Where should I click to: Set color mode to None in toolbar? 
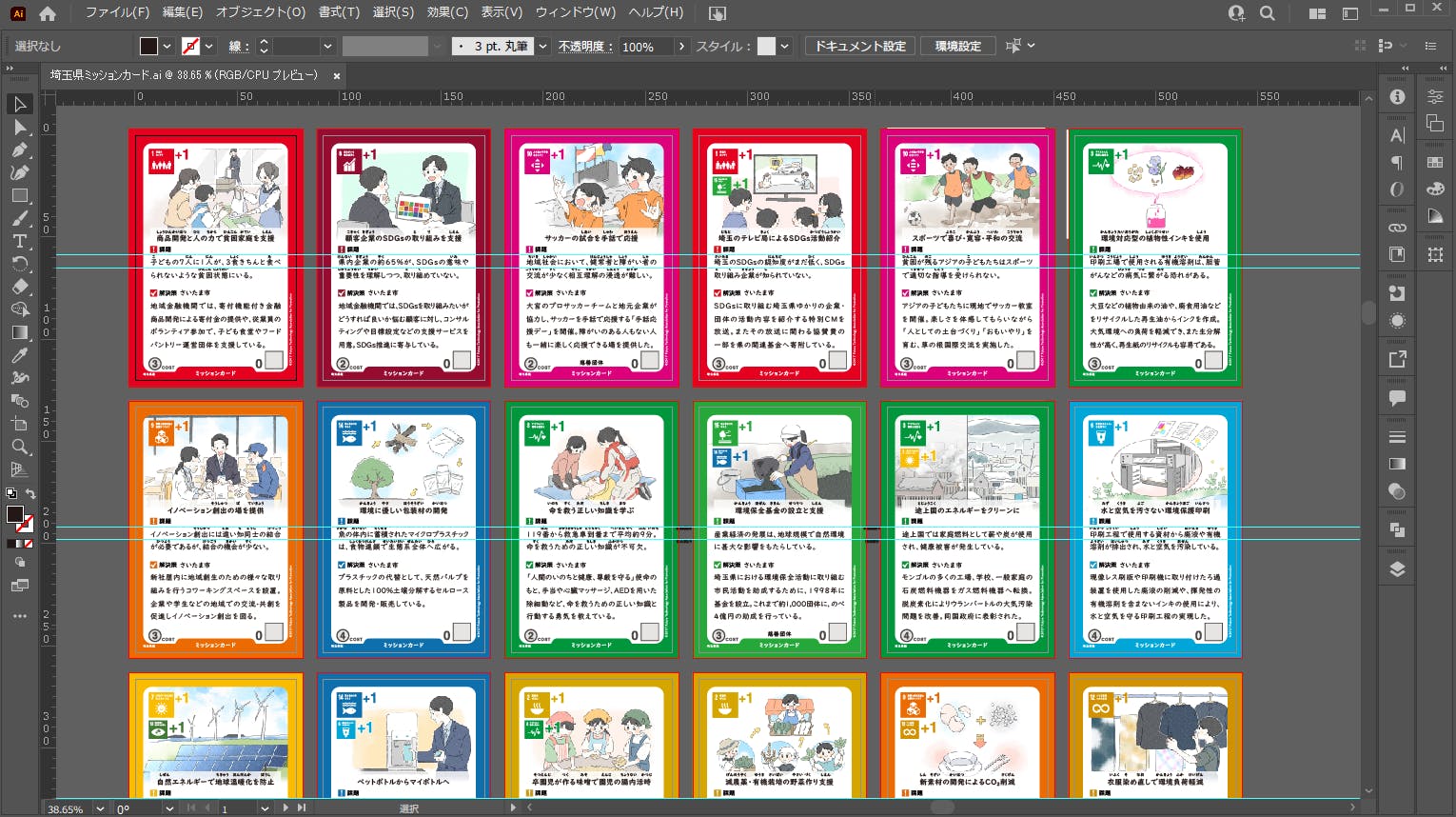point(29,544)
